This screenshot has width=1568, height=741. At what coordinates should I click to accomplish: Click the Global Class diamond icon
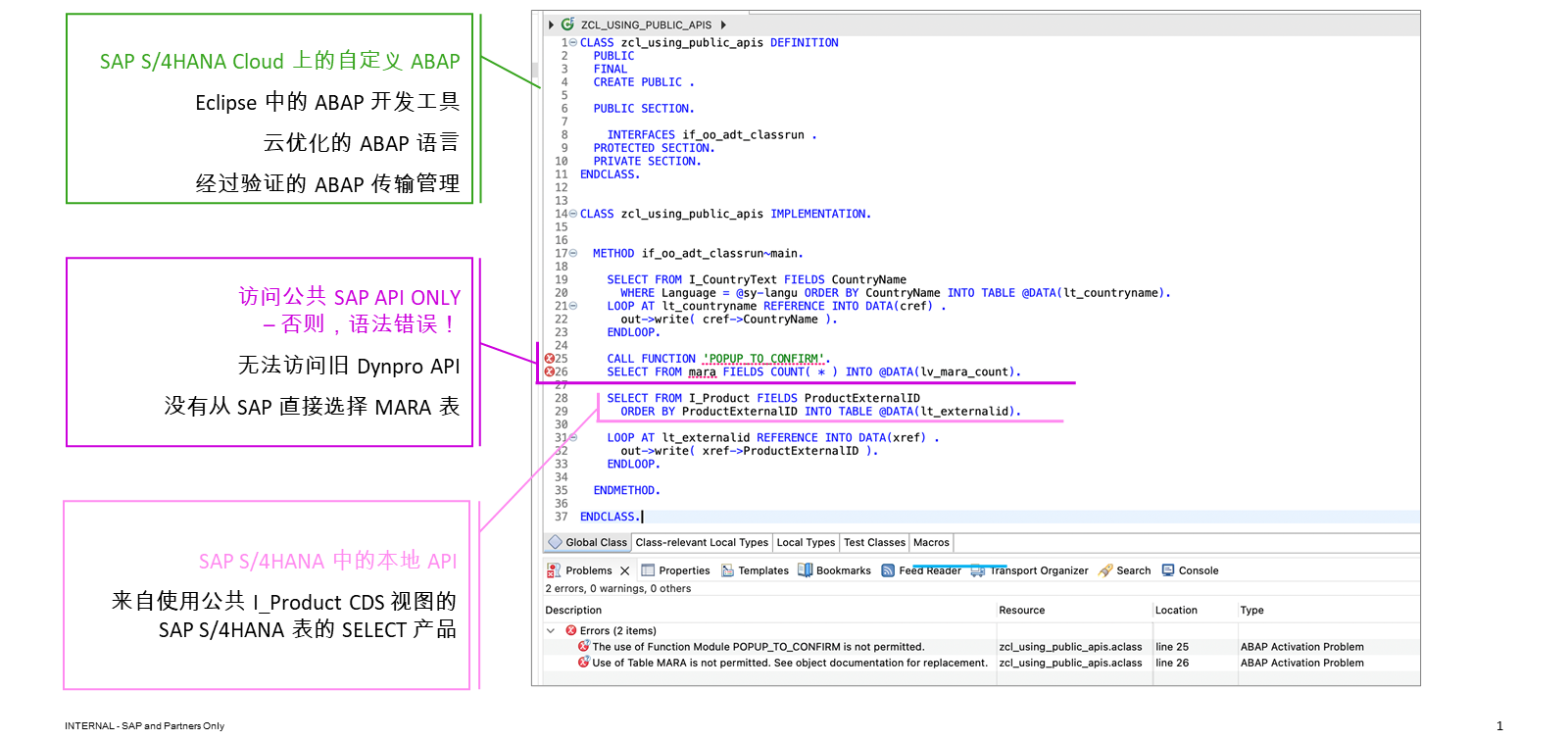pyautogui.click(x=556, y=542)
